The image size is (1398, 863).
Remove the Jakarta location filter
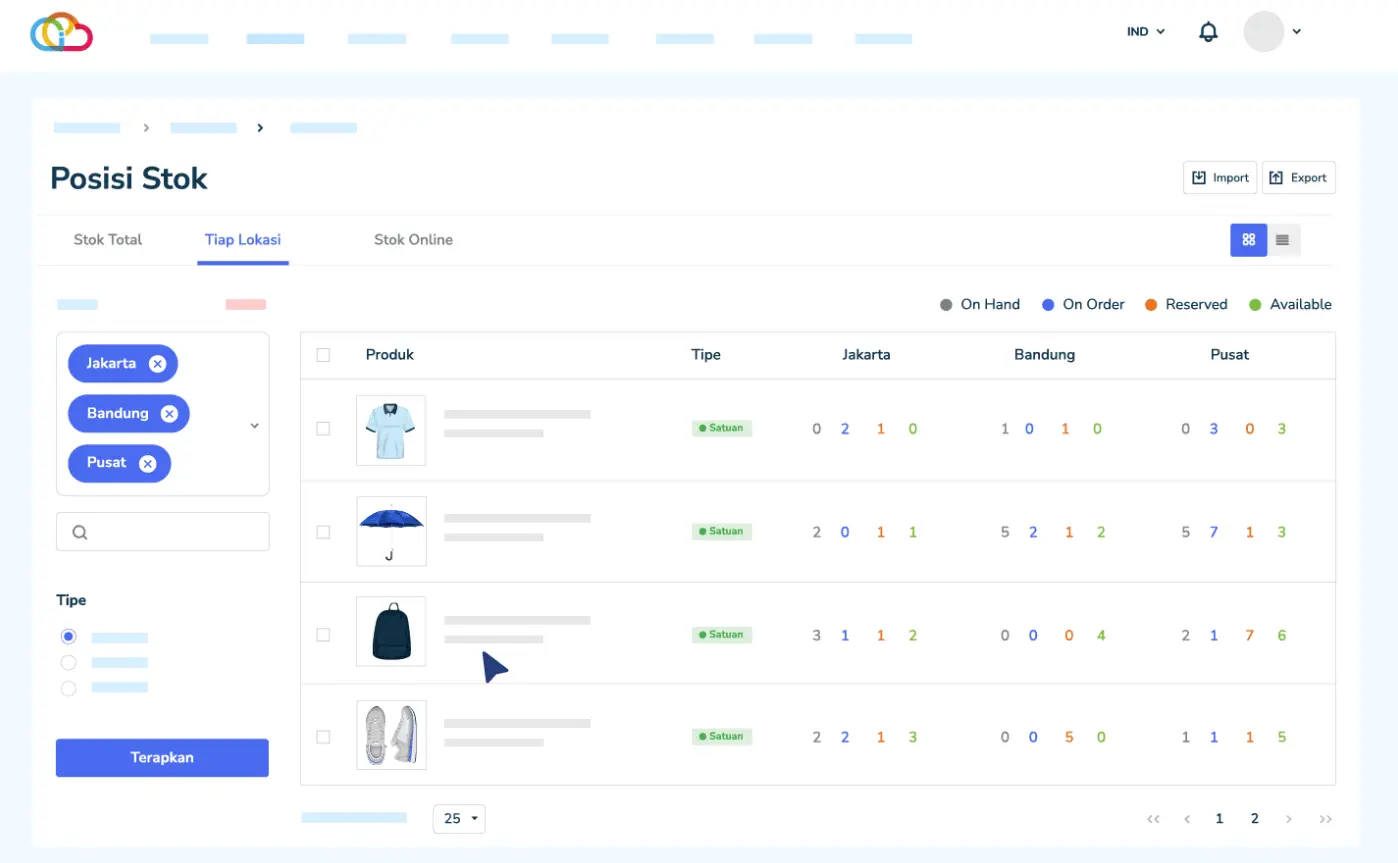tap(155, 363)
